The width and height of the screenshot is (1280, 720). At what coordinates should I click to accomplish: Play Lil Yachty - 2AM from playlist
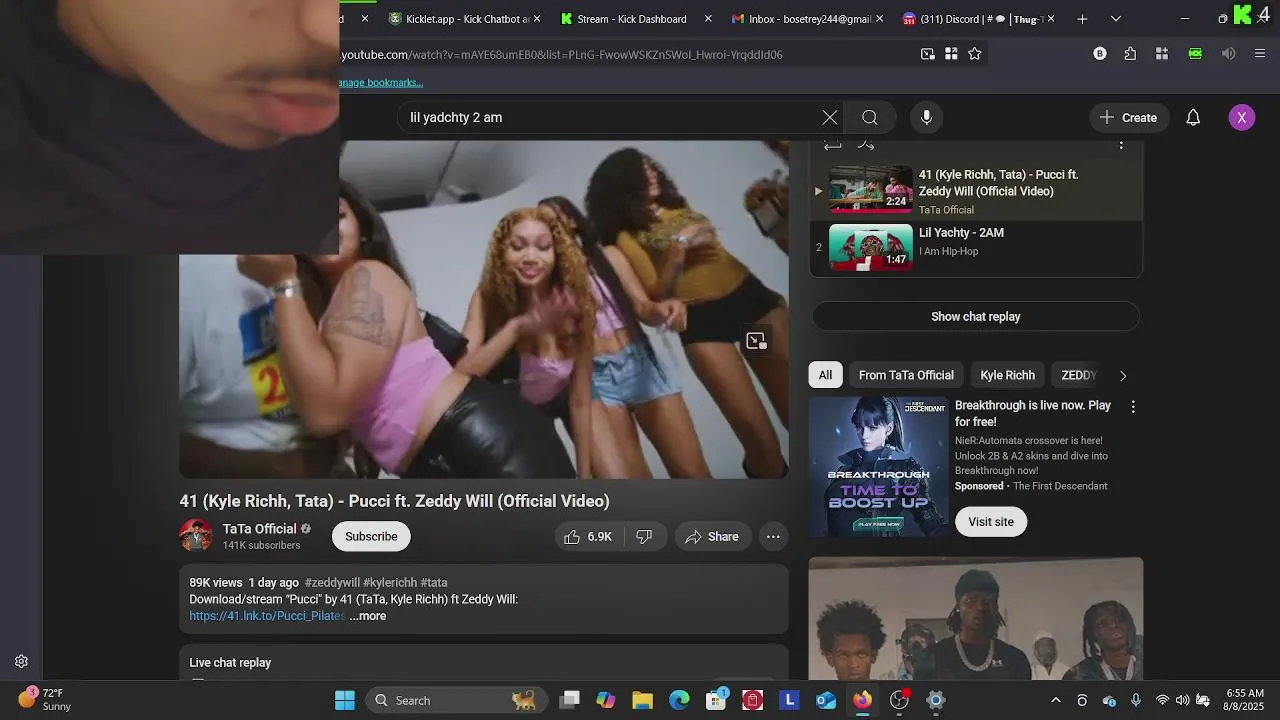[976, 247]
